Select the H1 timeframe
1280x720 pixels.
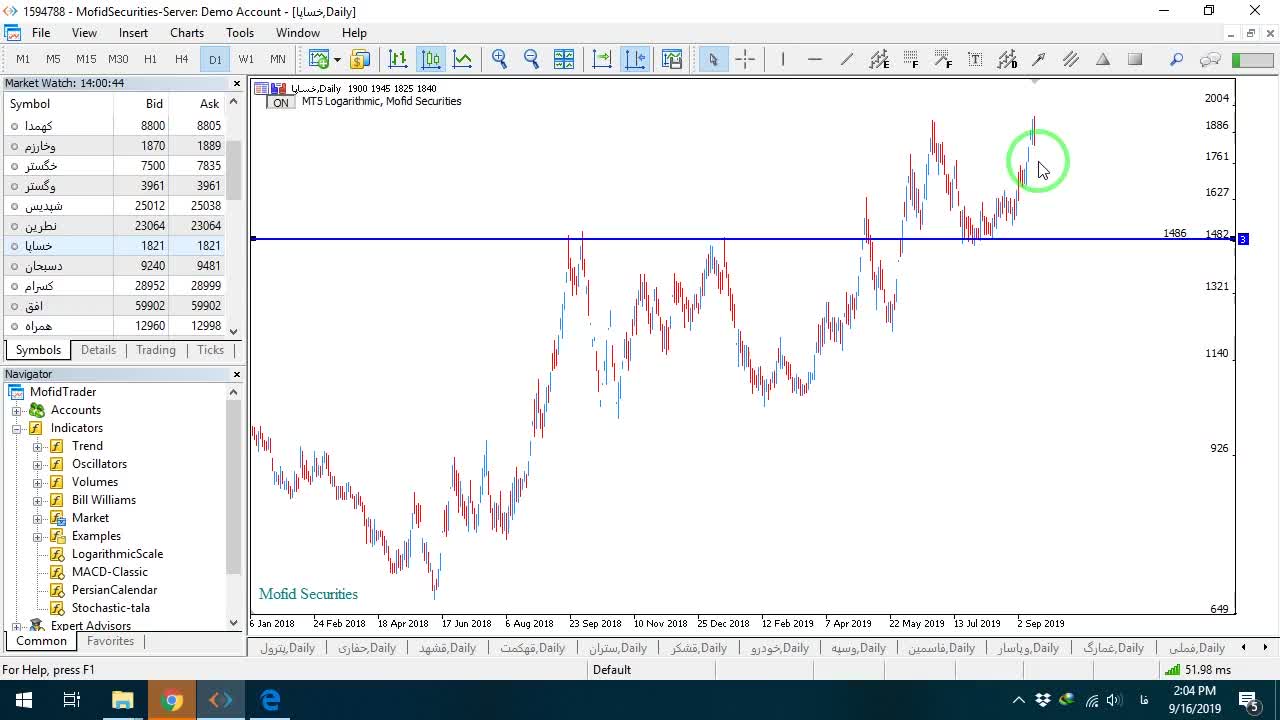(150, 59)
